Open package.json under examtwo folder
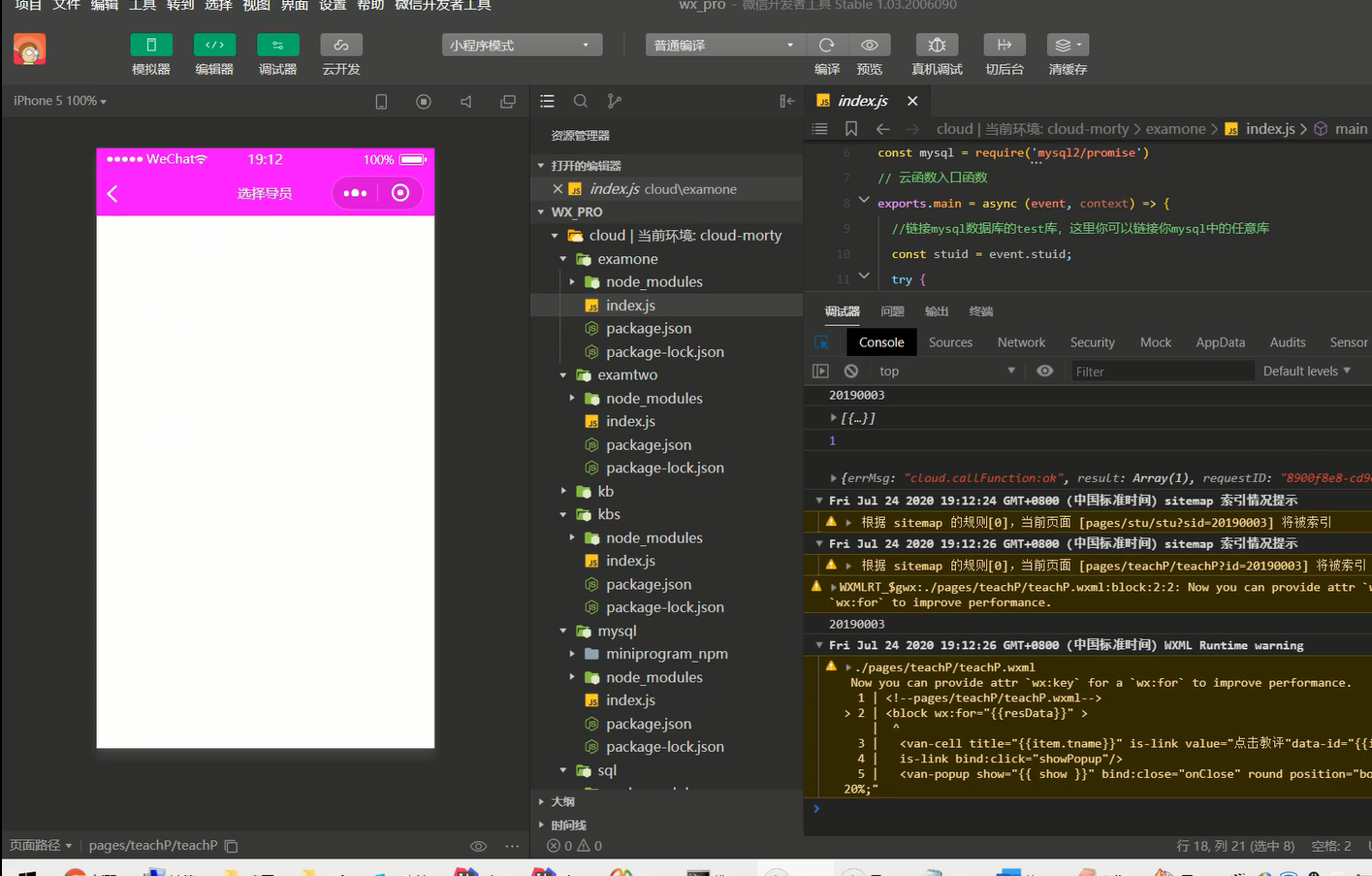This screenshot has height=876, width=1372. (x=649, y=445)
